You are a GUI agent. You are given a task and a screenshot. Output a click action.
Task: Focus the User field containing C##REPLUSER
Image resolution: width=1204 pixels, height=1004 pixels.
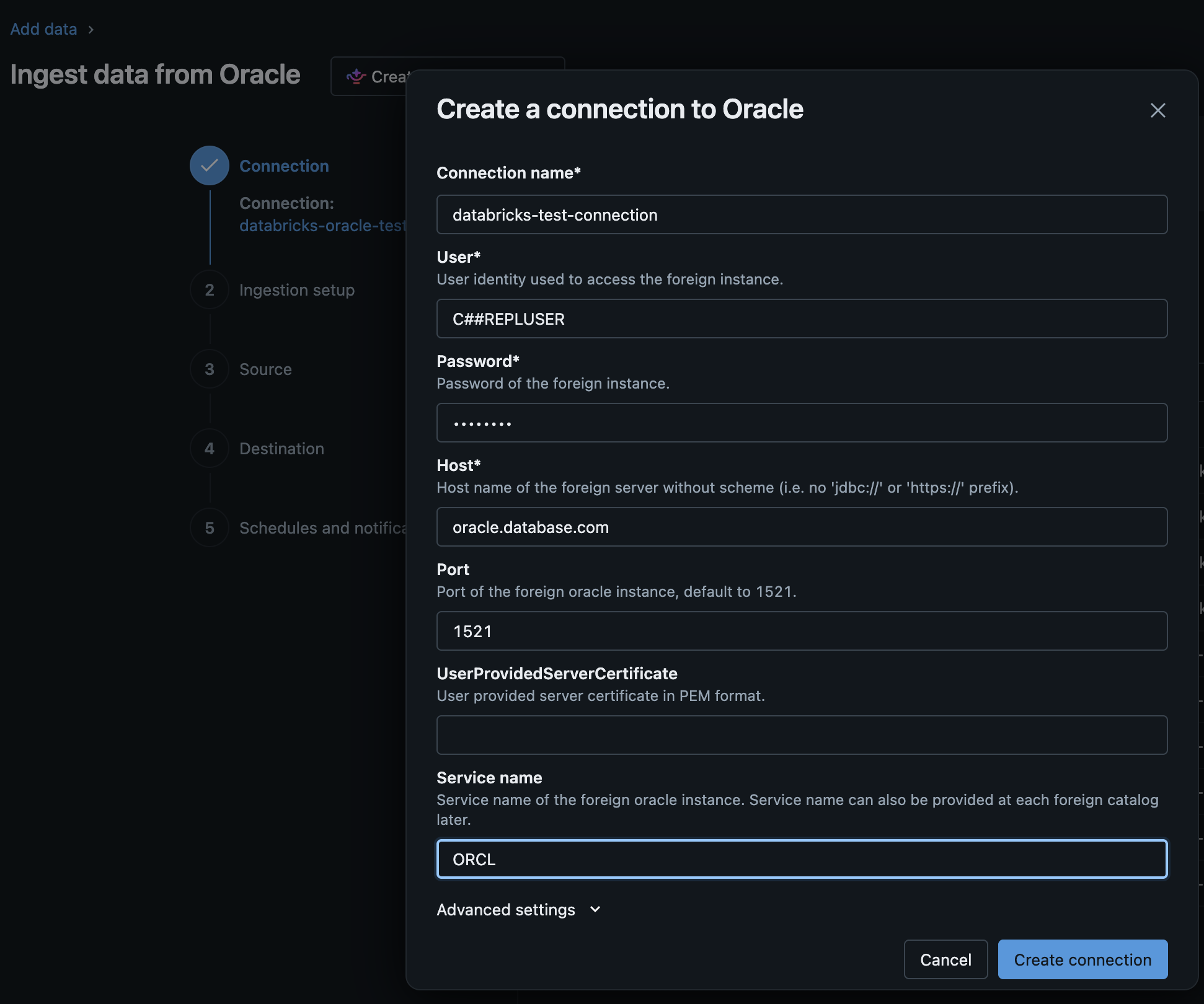[802, 319]
